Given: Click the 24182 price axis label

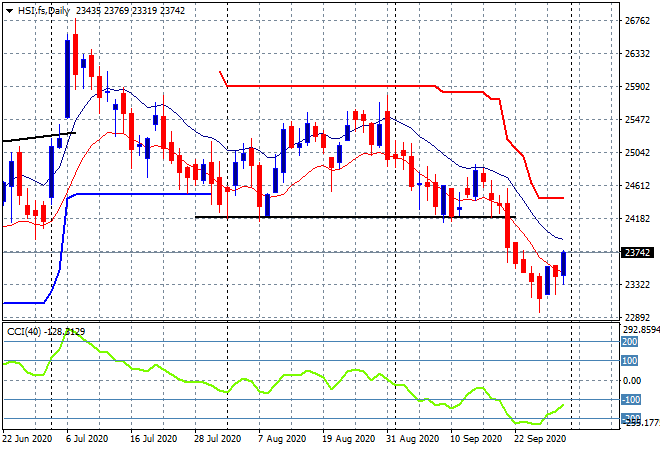Looking at the screenshot, I should click(x=637, y=218).
